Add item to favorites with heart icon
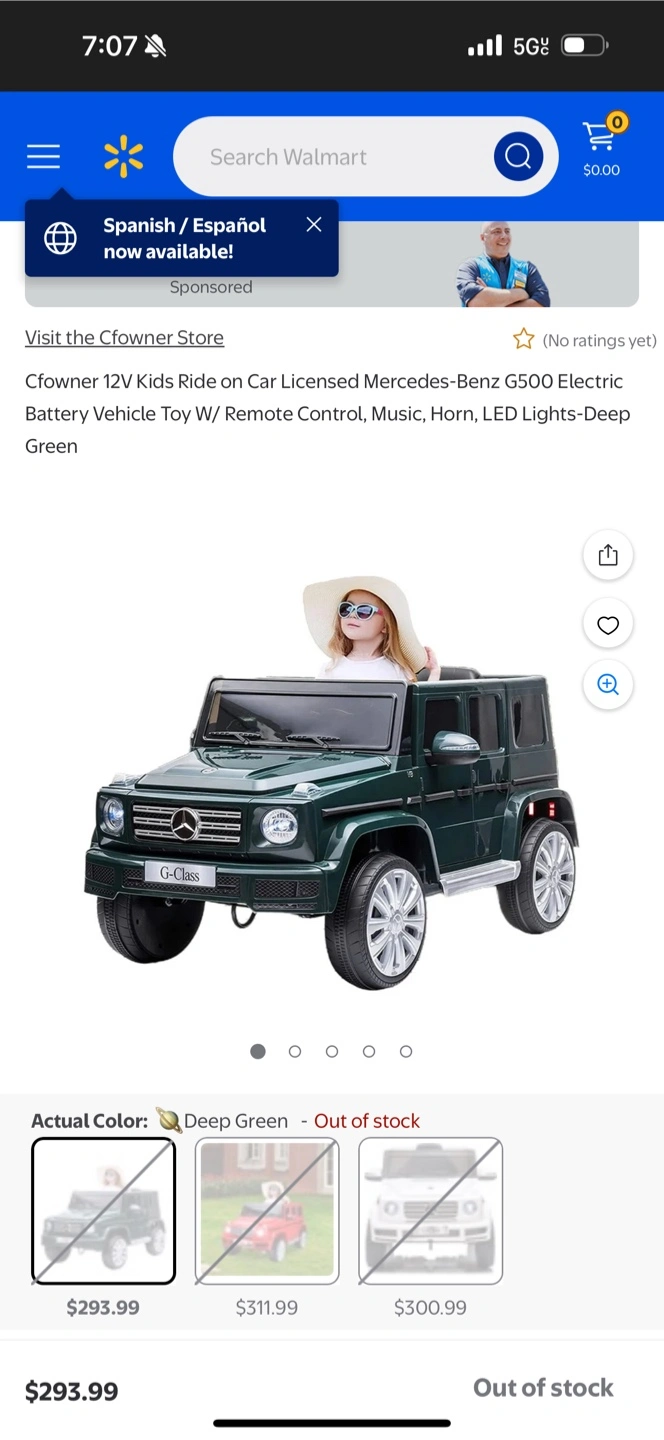Viewport: 664px width, 1440px height. (608, 625)
